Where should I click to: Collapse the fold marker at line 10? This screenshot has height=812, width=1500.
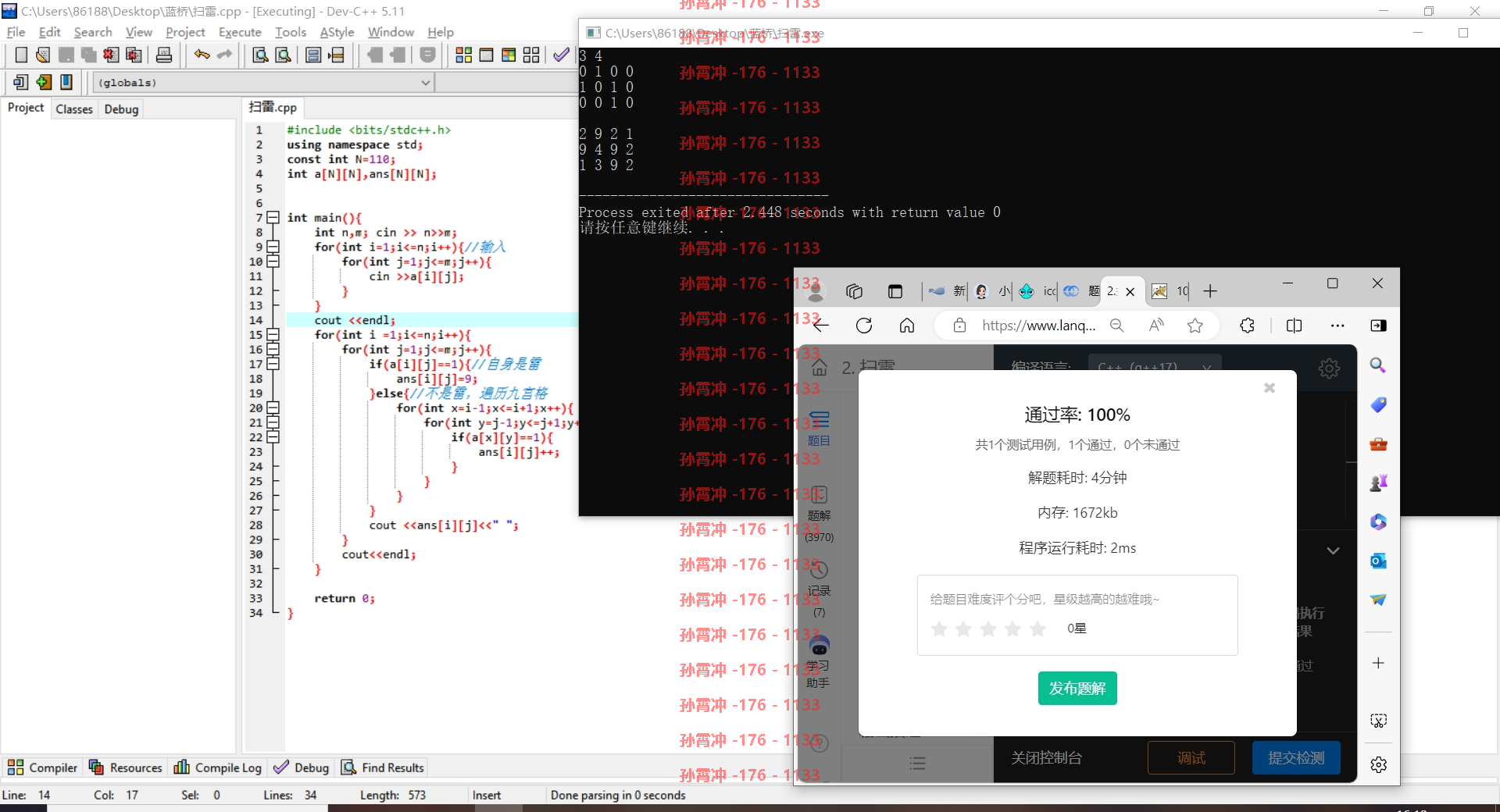(x=273, y=262)
